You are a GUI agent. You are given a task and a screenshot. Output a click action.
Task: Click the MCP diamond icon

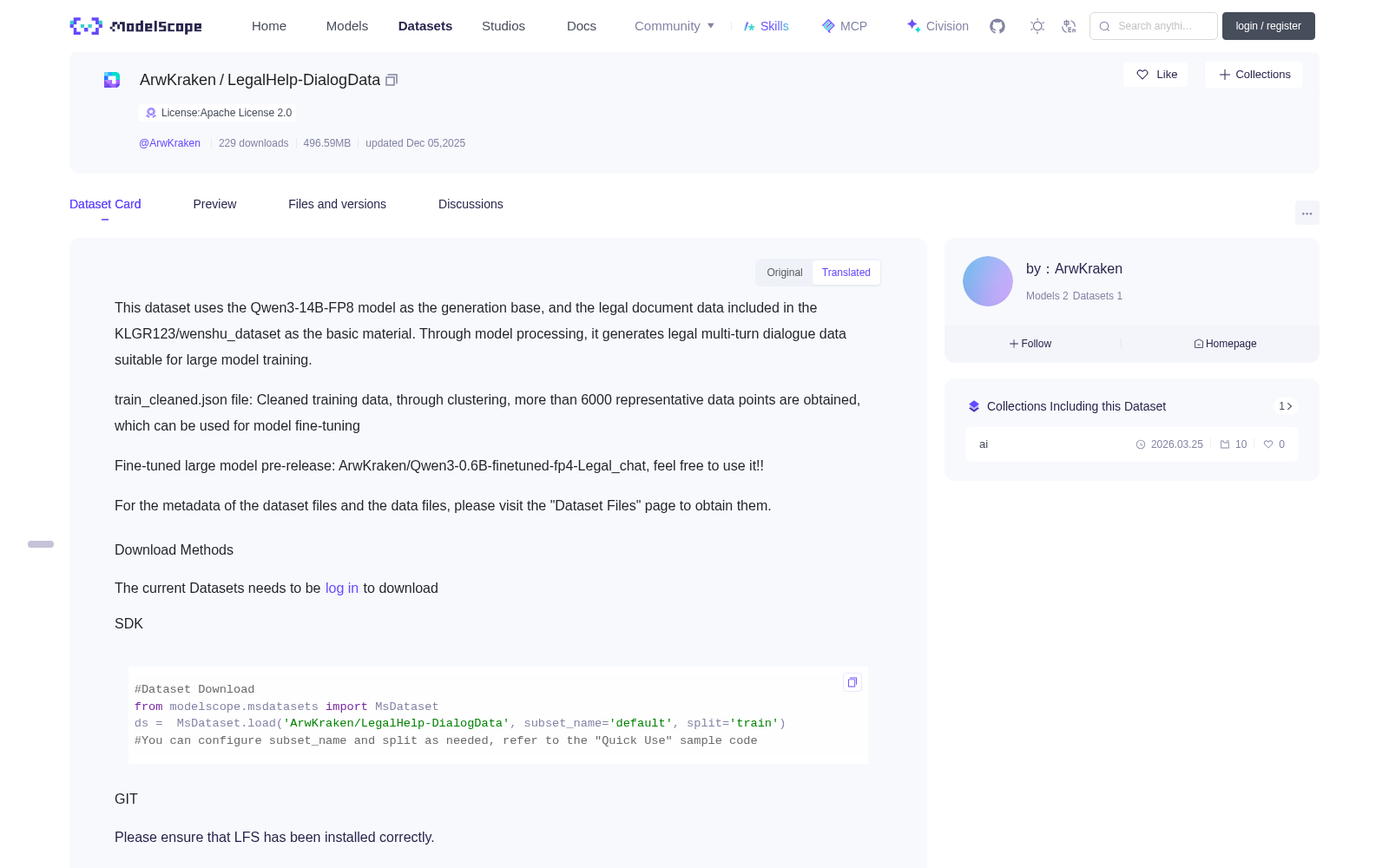[828, 26]
